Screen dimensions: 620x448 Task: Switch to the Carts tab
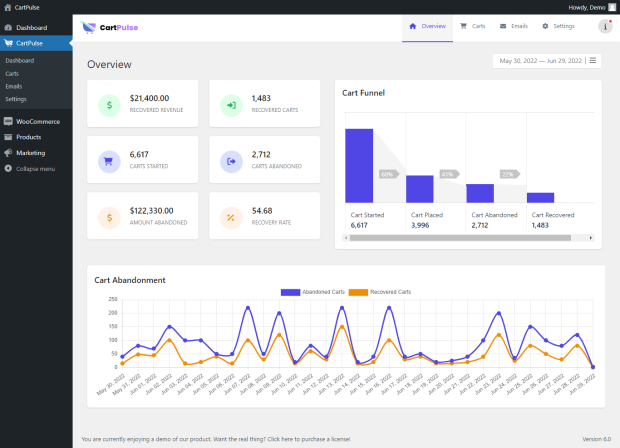472,26
